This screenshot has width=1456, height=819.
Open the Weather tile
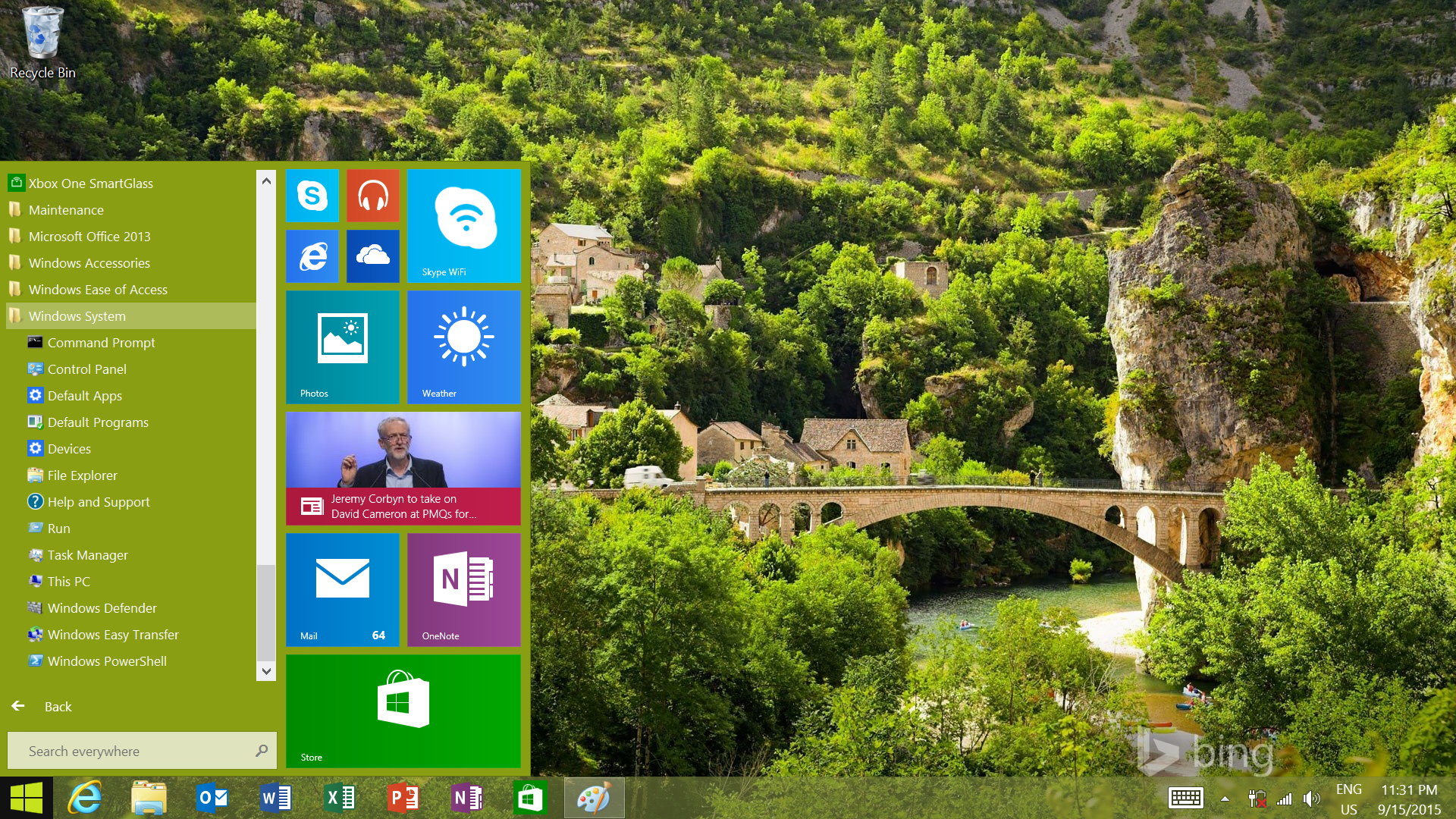464,347
